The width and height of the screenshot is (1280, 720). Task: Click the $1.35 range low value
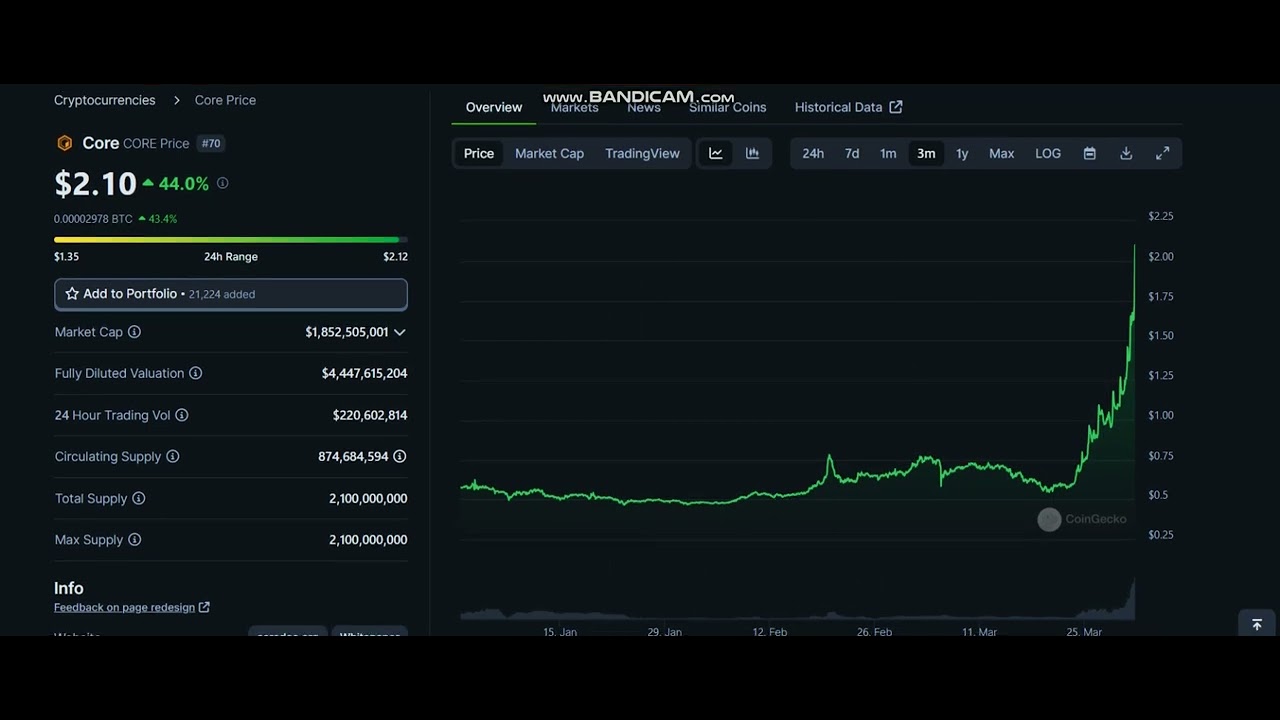(66, 257)
